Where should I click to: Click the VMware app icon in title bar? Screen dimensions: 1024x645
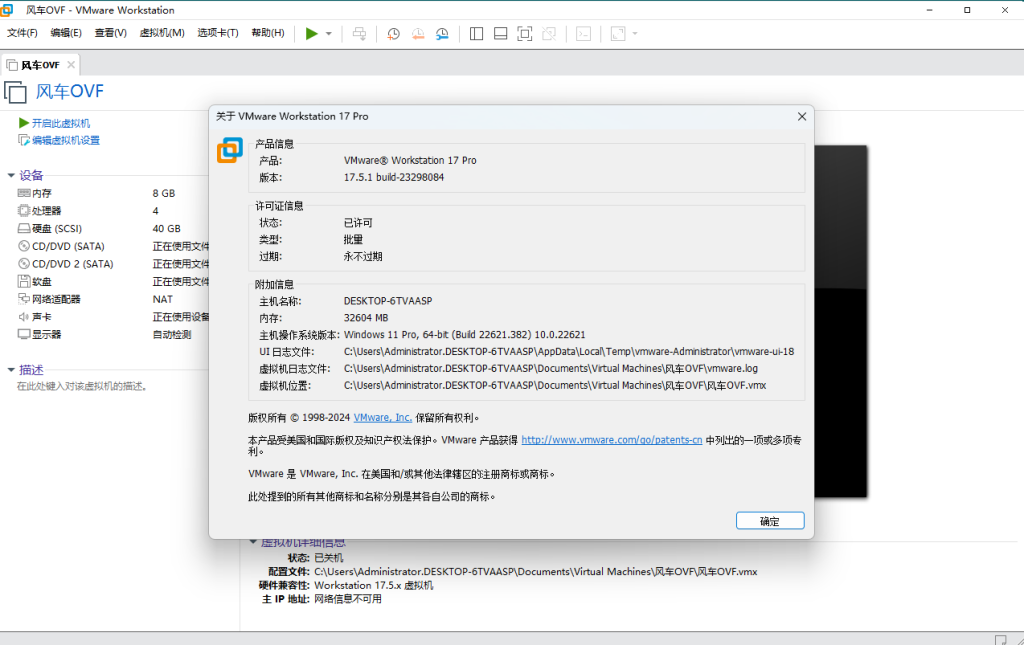[x=7, y=10]
